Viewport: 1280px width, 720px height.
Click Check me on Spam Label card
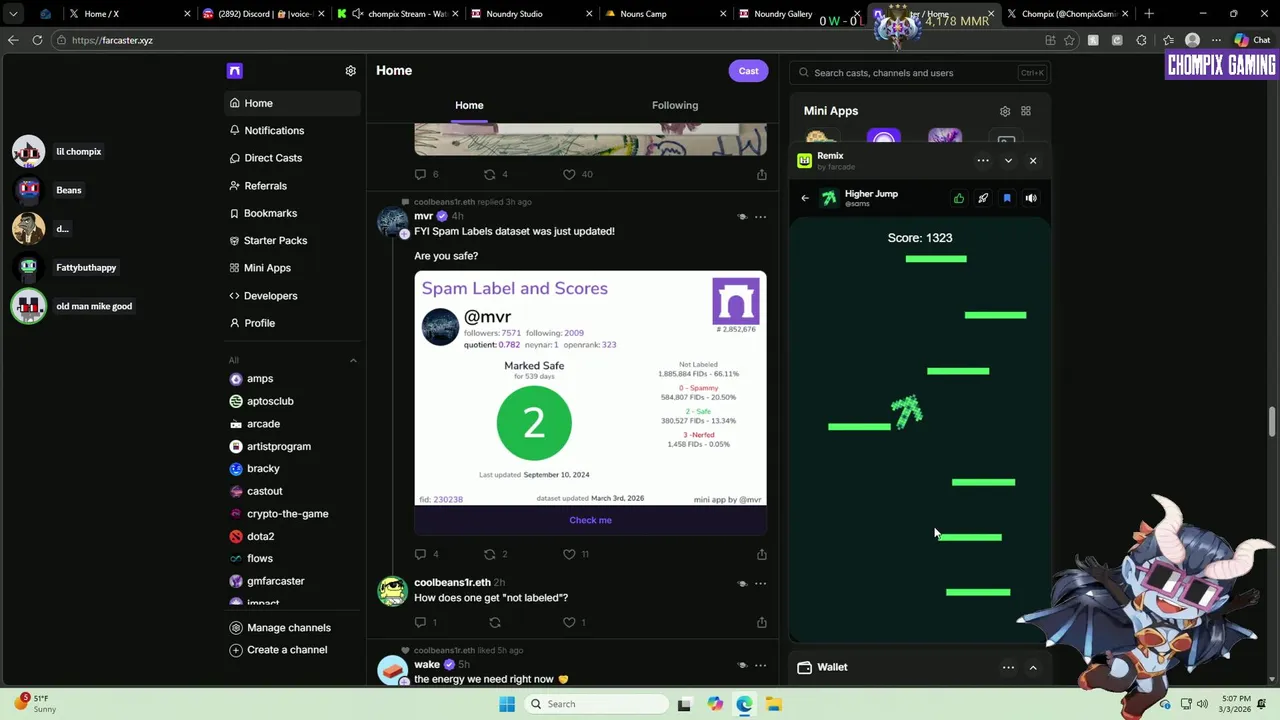(590, 520)
